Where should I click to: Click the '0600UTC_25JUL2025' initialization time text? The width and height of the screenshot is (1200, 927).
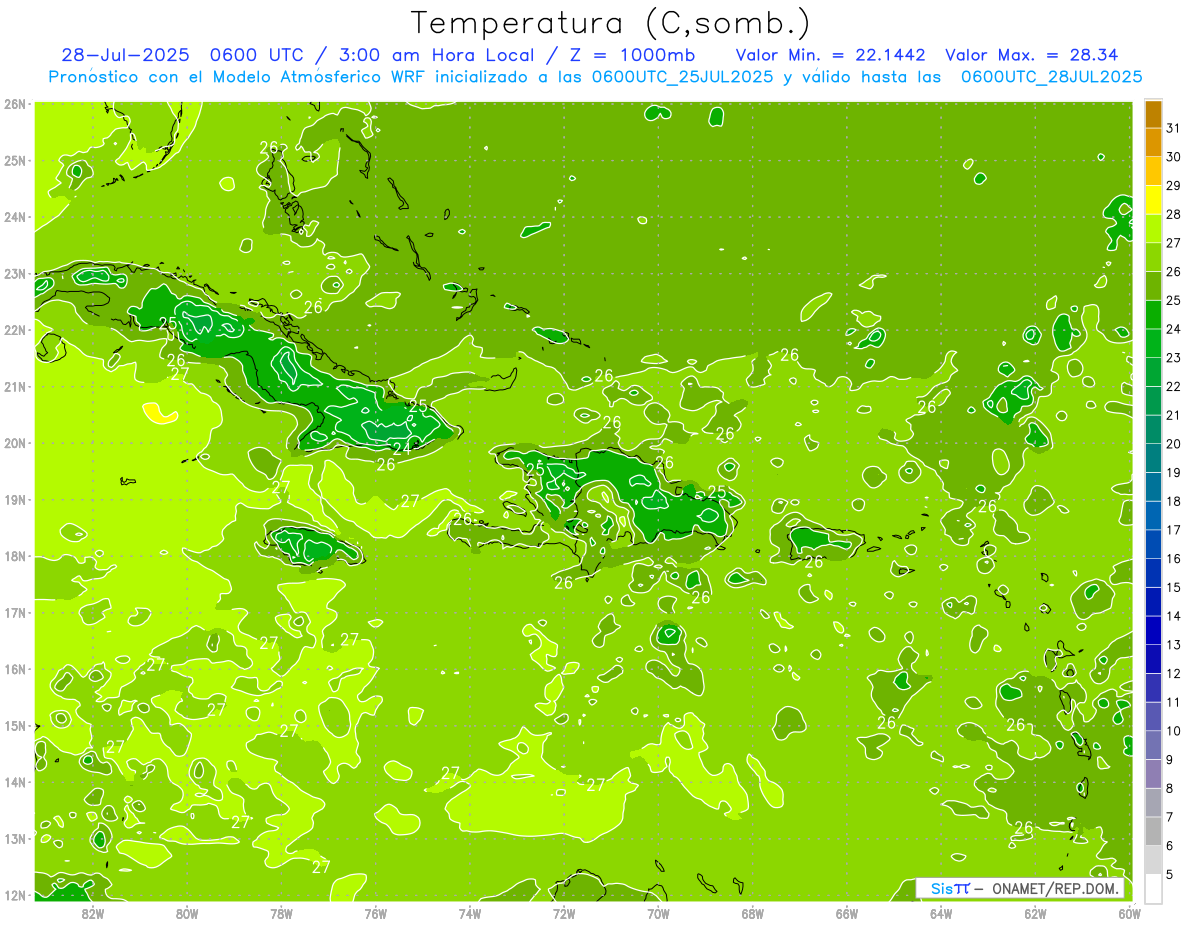682,77
